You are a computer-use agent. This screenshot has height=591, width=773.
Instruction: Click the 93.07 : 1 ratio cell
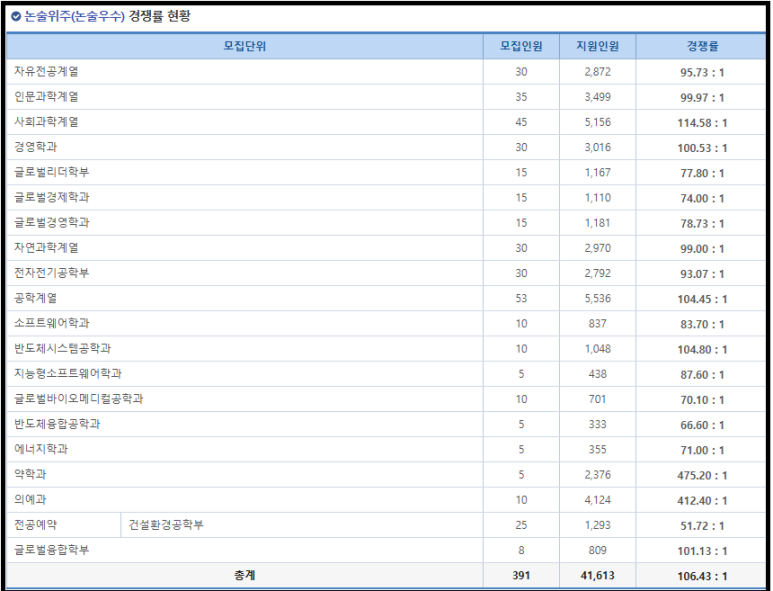pyautogui.click(x=702, y=274)
